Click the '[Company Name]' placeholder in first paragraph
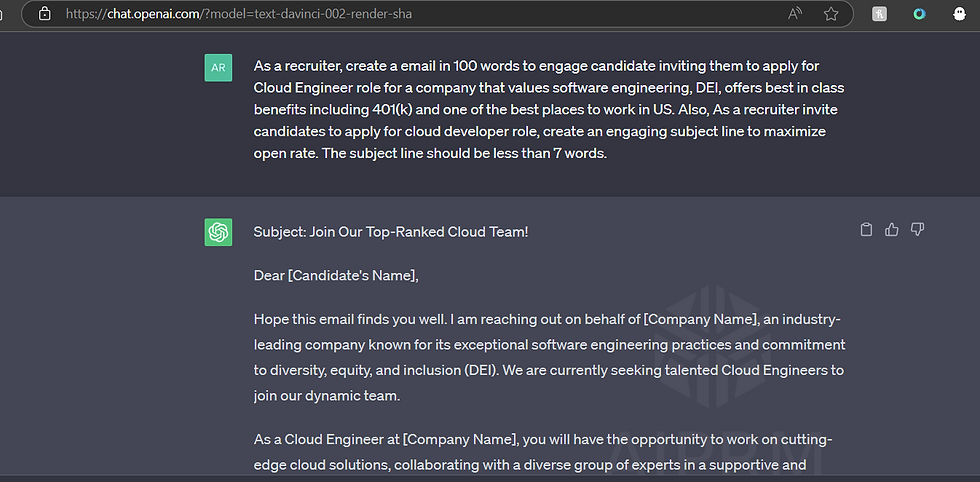Image resolution: width=980 pixels, height=482 pixels. [x=700, y=319]
